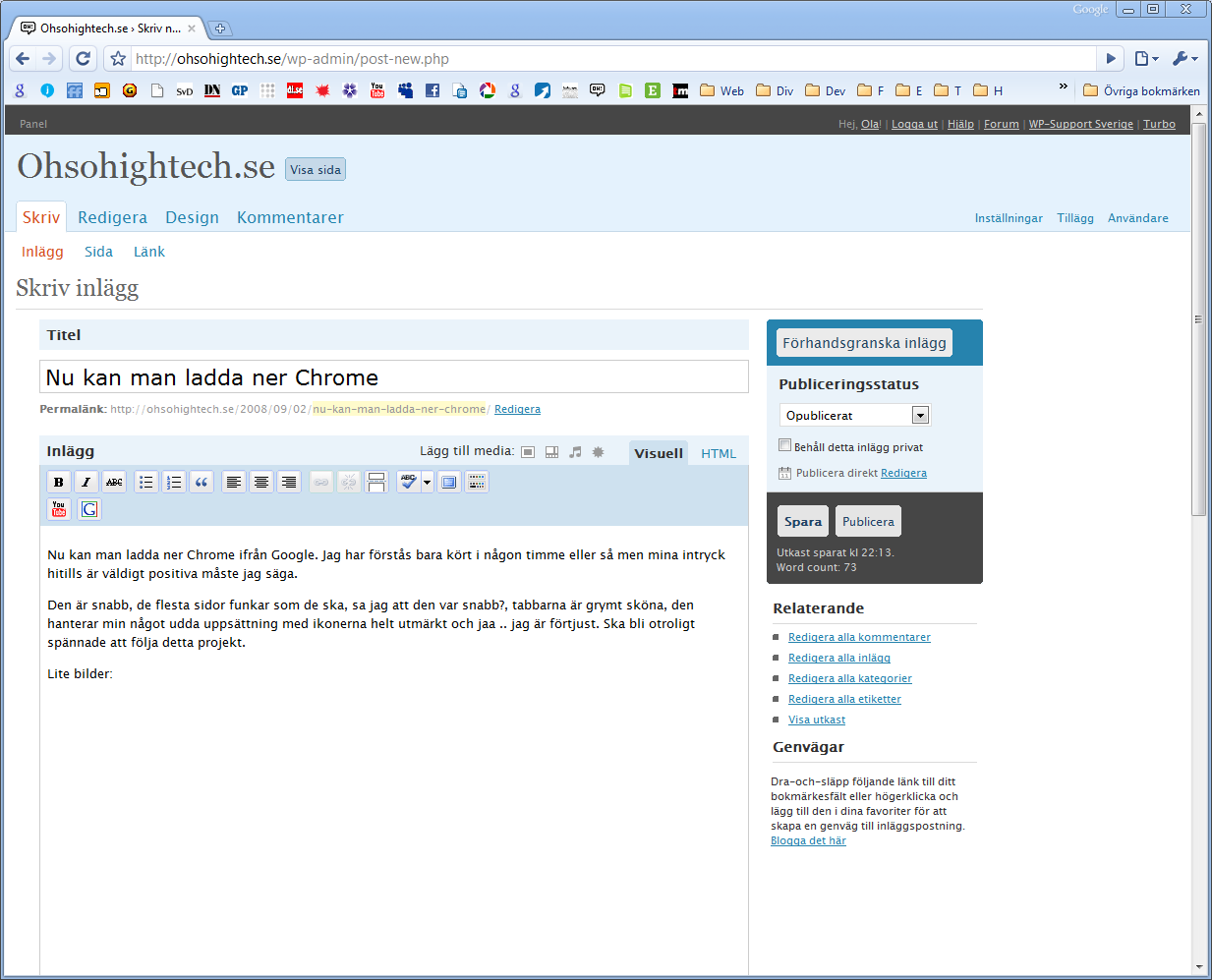Screen dimensions: 1212x980
Task: Toggle fullscreen editing mode icon
Action: coord(449,482)
